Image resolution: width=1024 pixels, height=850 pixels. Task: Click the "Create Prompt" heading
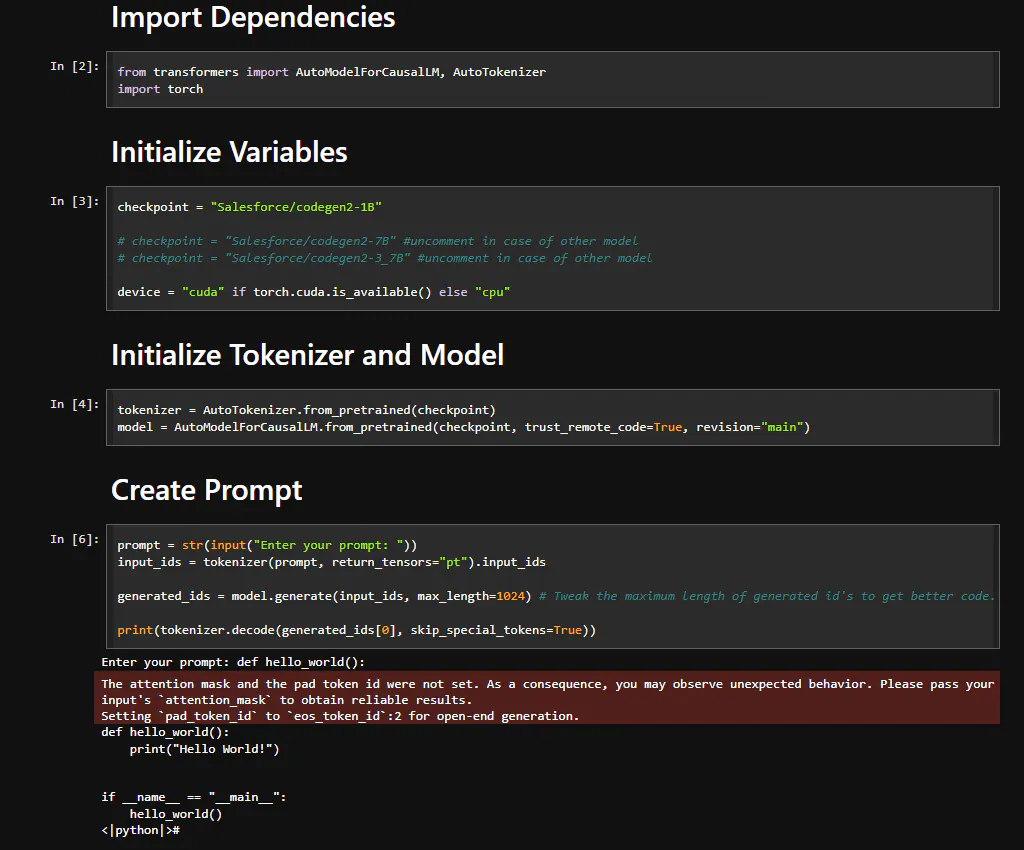[x=206, y=490]
